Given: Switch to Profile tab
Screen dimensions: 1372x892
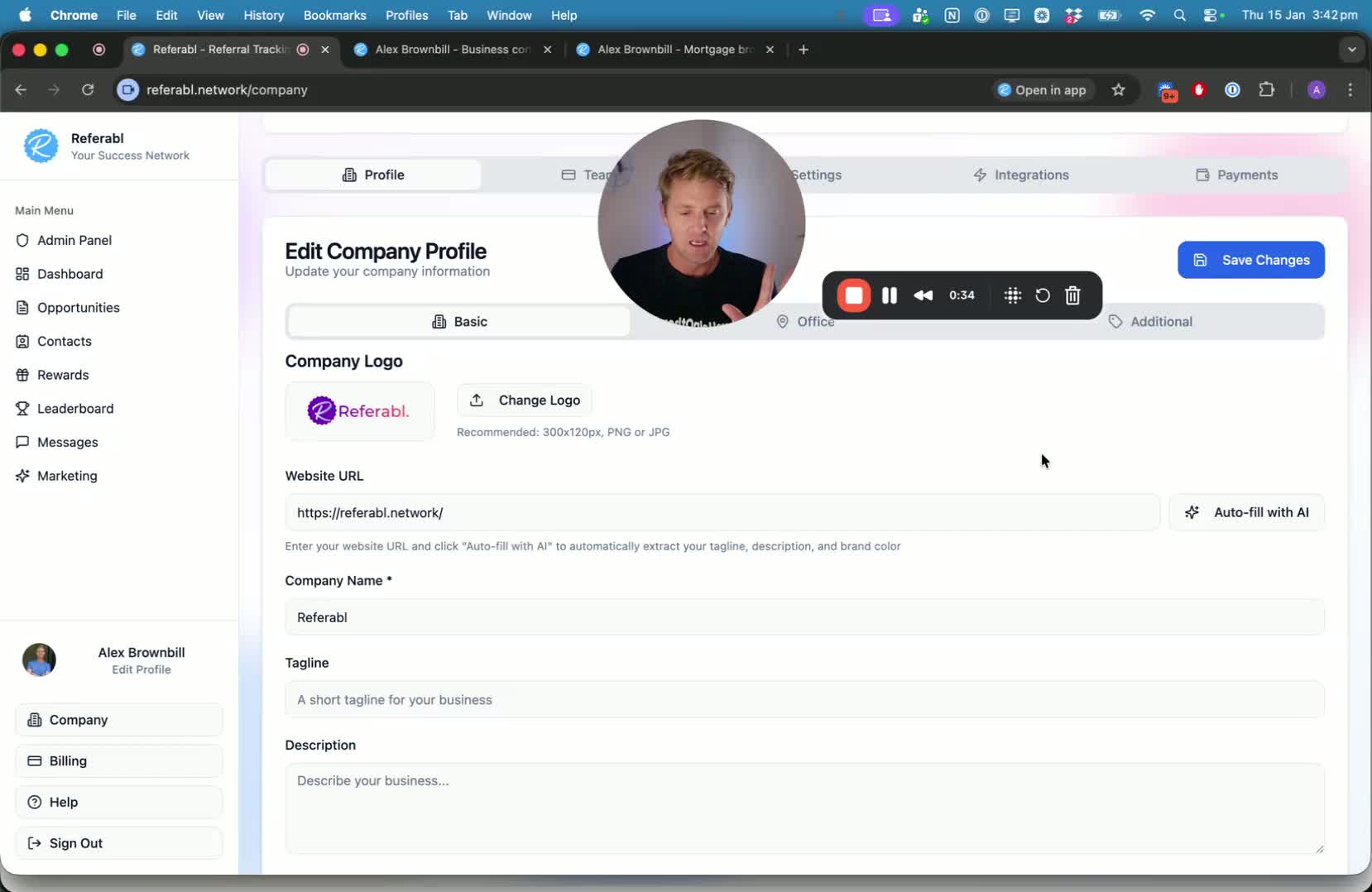Looking at the screenshot, I should point(373,175).
